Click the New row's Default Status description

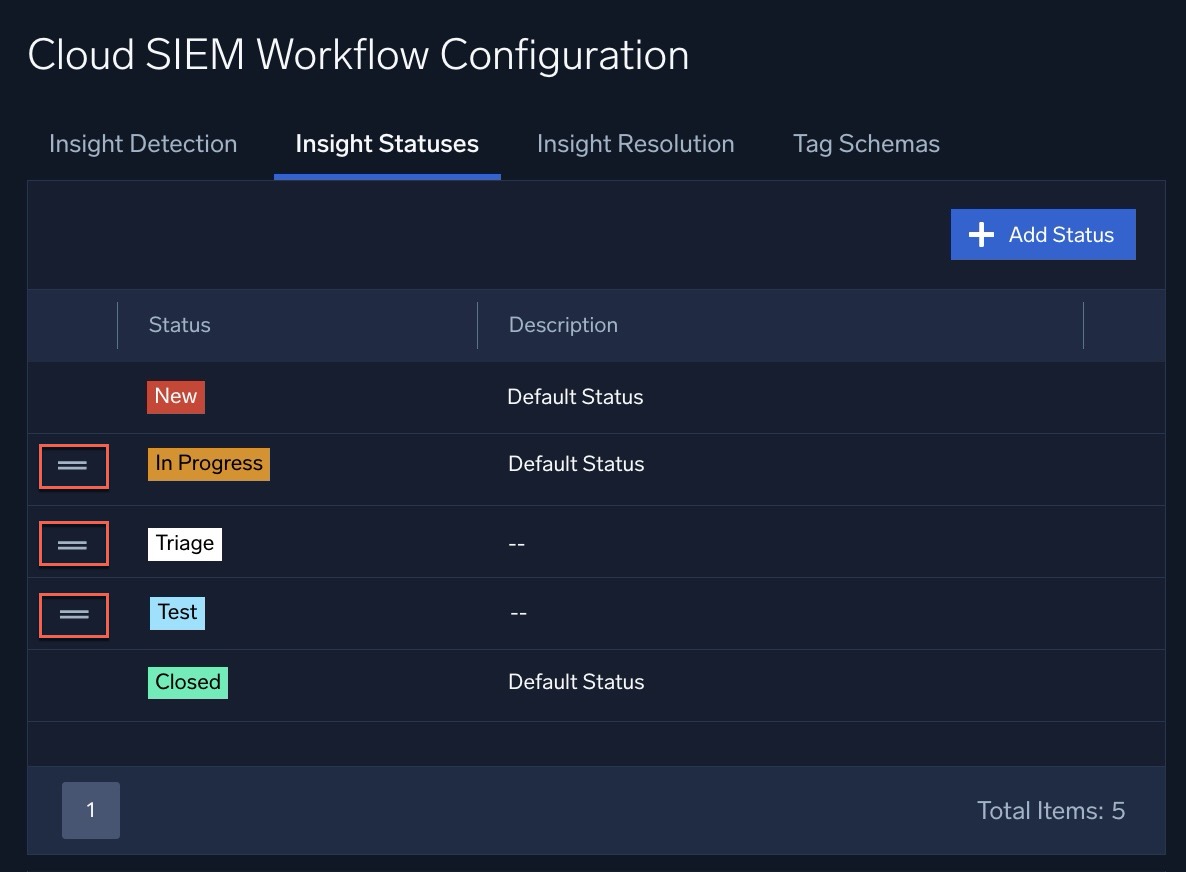point(575,397)
